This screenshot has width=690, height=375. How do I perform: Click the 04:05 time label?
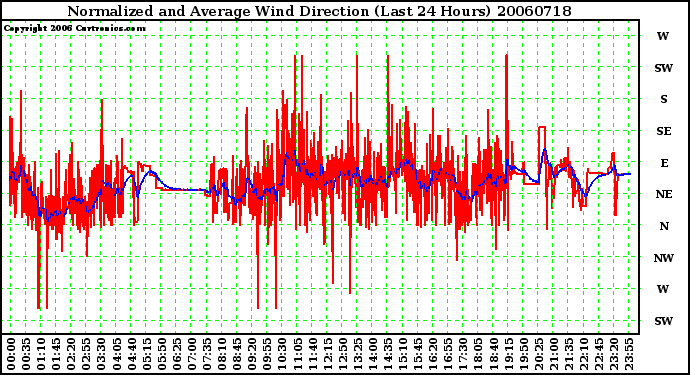click(116, 354)
